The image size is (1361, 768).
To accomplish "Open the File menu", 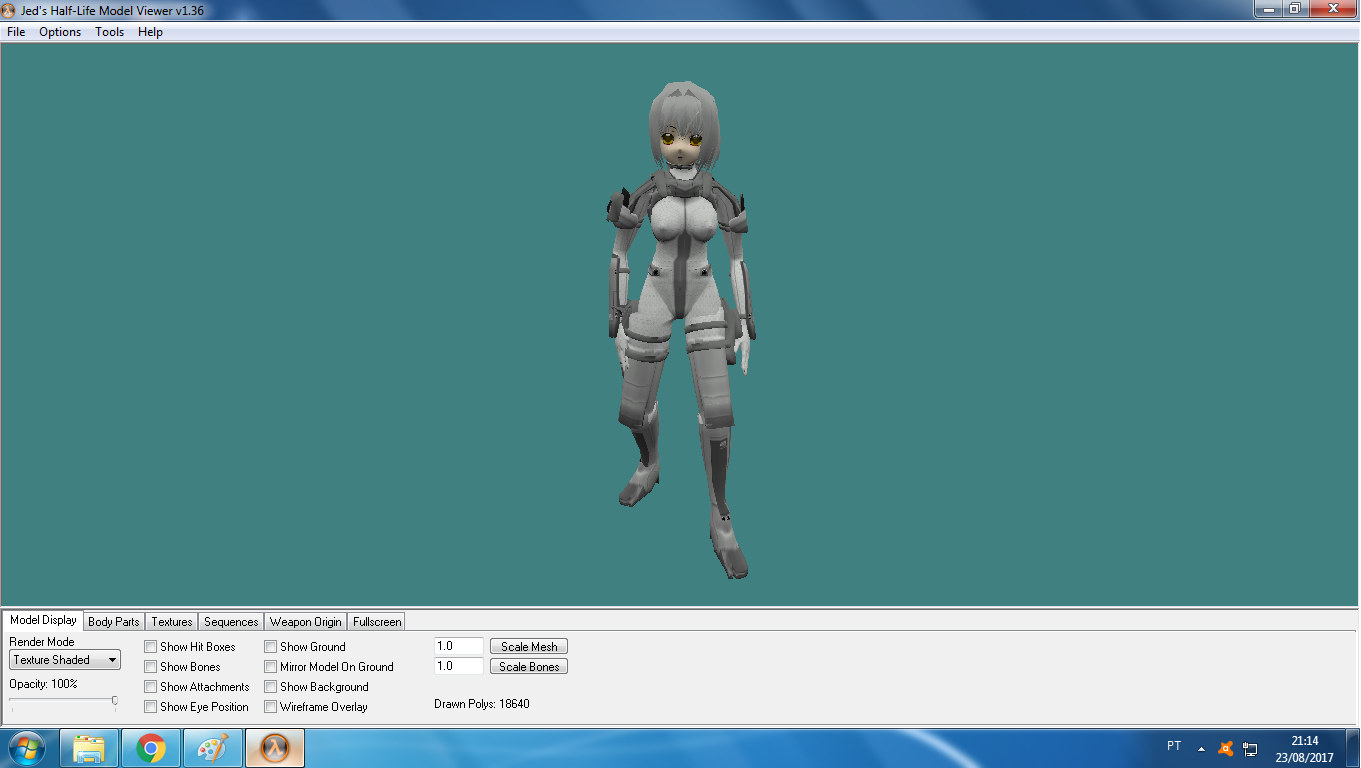I will 16,32.
